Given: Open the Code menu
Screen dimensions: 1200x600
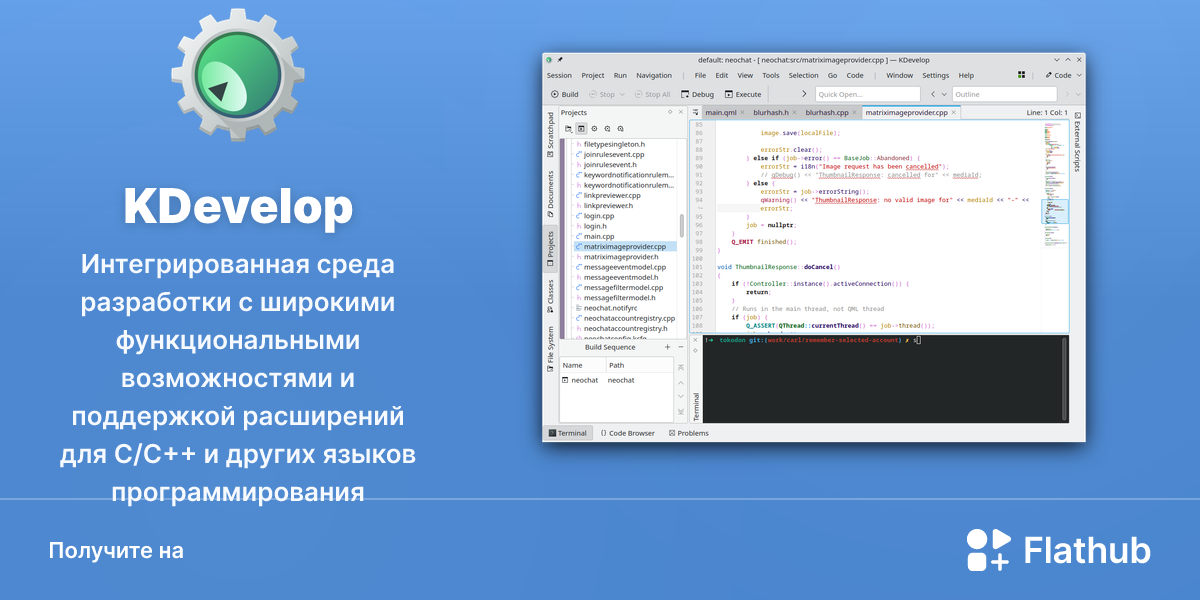Looking at the screenshot, I should [855, 75].
